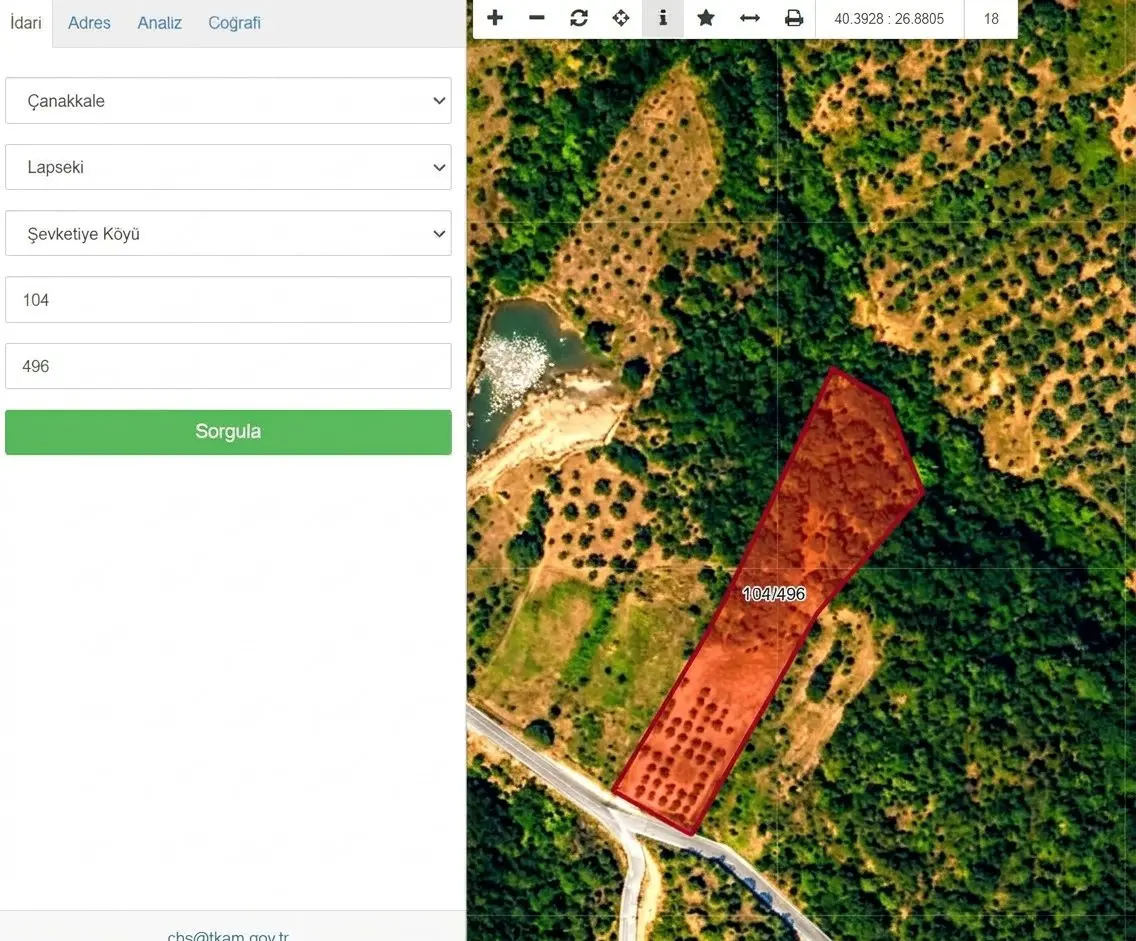The image size is (1136, 941).
Task: Click the 104/496 parcel label on map
Action: pos(774,594)
